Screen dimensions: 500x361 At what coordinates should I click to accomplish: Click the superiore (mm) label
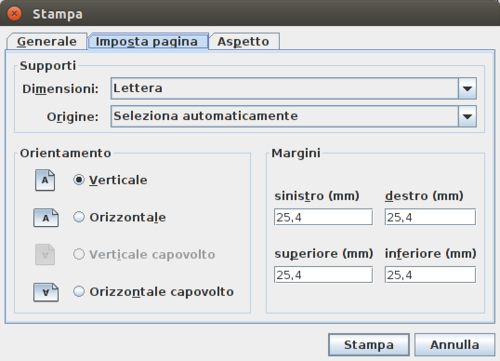coord(324,254)
